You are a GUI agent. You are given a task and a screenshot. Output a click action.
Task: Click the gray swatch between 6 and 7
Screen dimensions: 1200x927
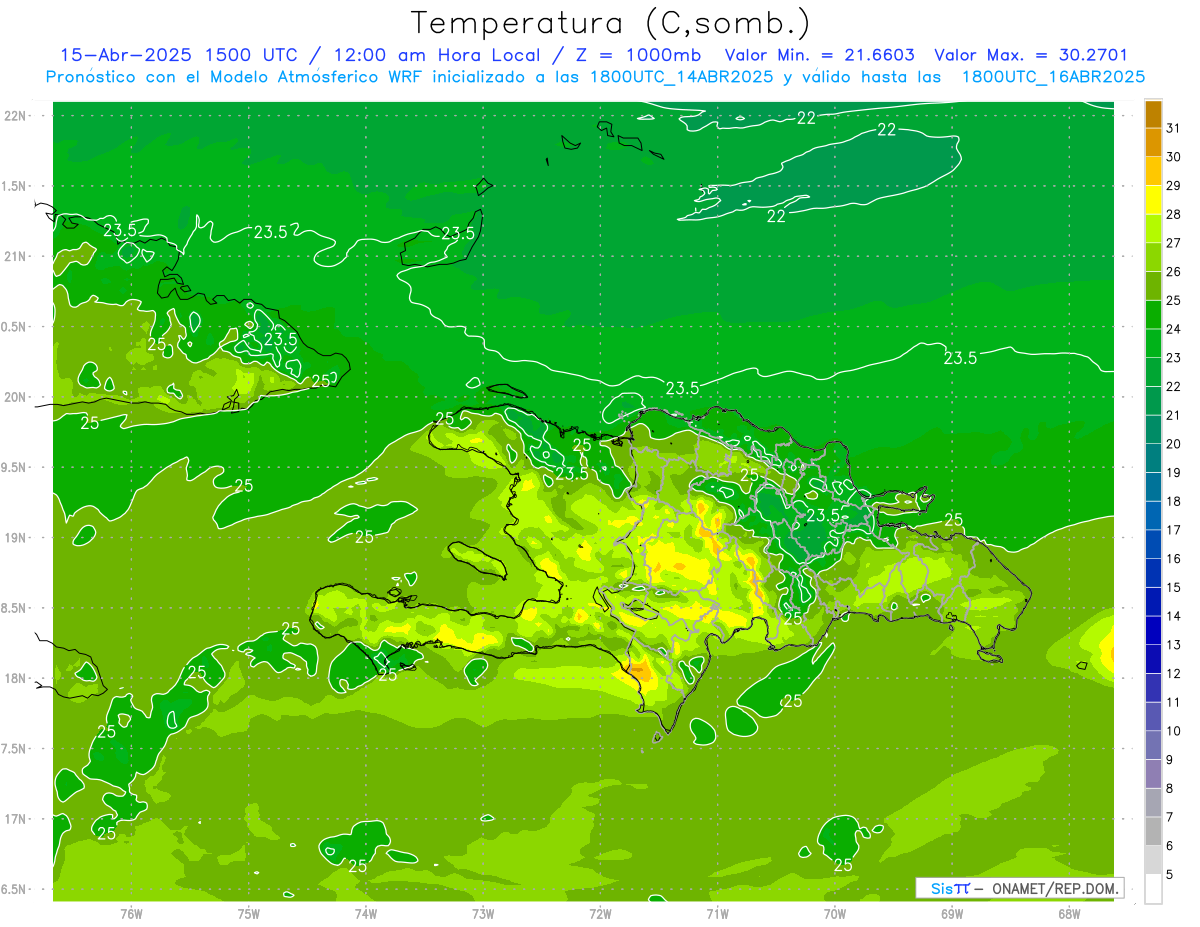point(1153,832)
